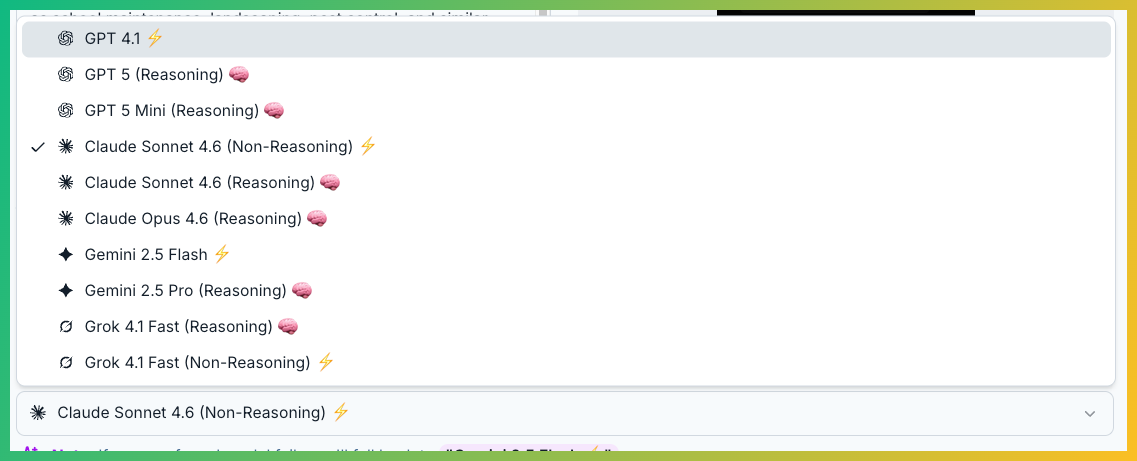
Task: Choose Gemini 2.5 Pro (Reasoning) option
Action: (x=186, y=291)
